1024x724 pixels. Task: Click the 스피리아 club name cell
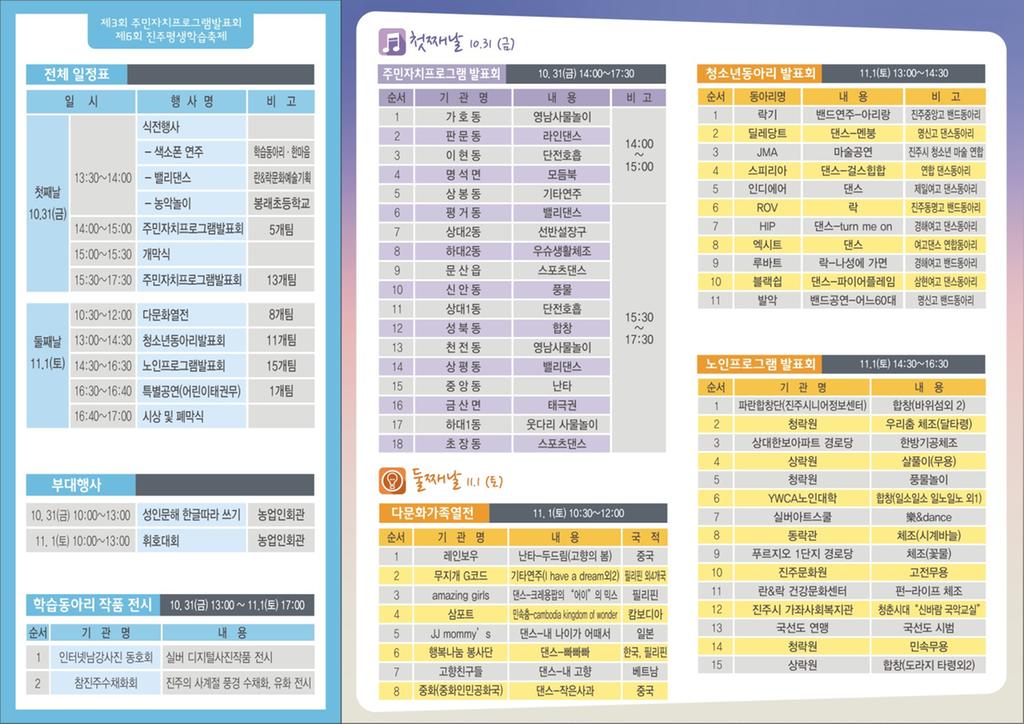(x=767, y=170)
